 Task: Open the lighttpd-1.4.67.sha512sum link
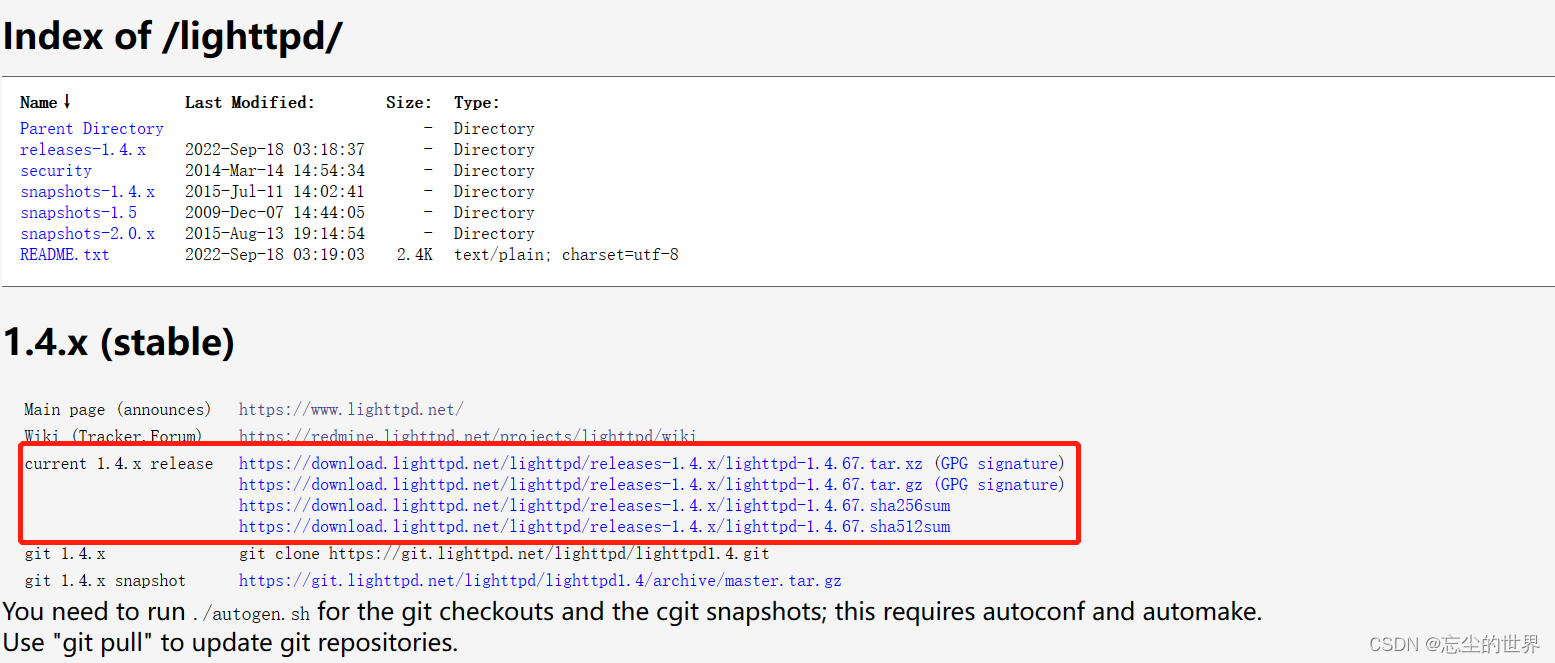click(x=594, y=526)
